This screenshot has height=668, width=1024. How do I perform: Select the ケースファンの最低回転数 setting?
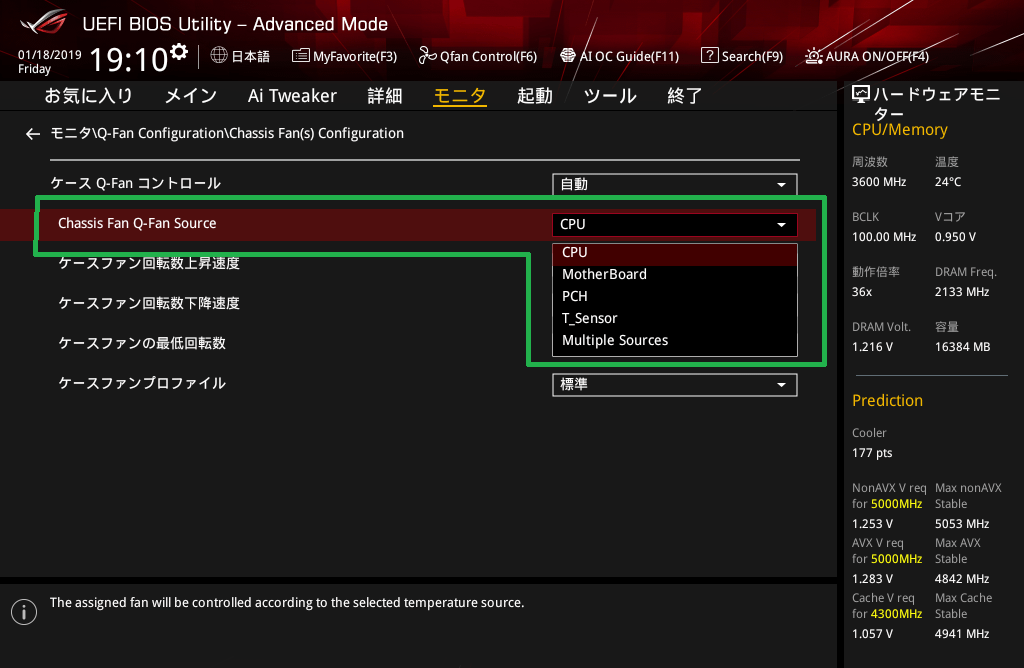coord(142,343)
